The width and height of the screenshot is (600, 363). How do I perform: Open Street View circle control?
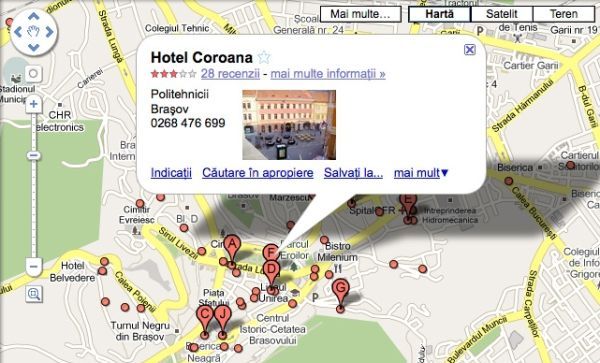pos(33,73)
